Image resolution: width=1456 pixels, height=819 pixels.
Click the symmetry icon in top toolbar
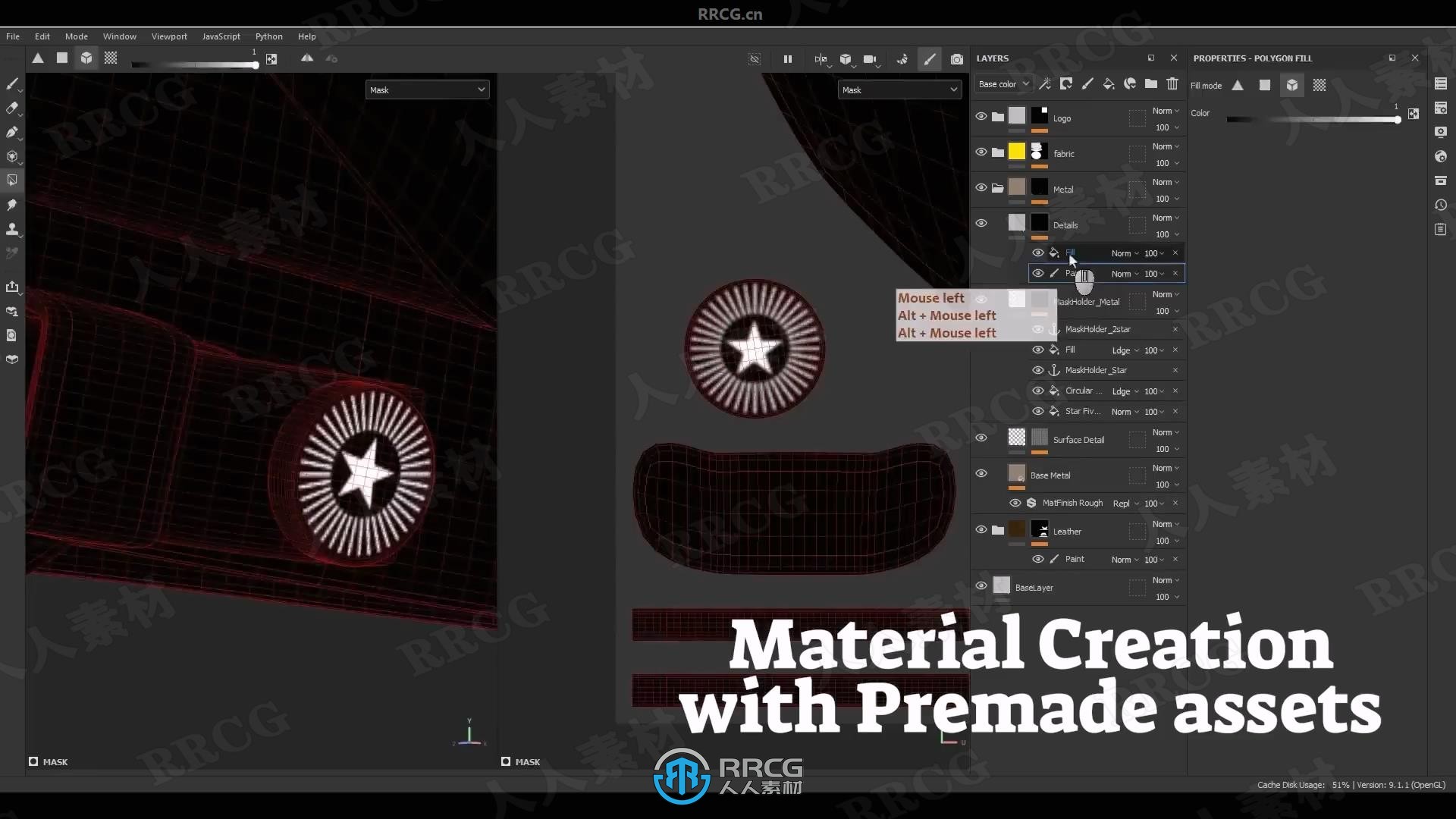(307, 58)
